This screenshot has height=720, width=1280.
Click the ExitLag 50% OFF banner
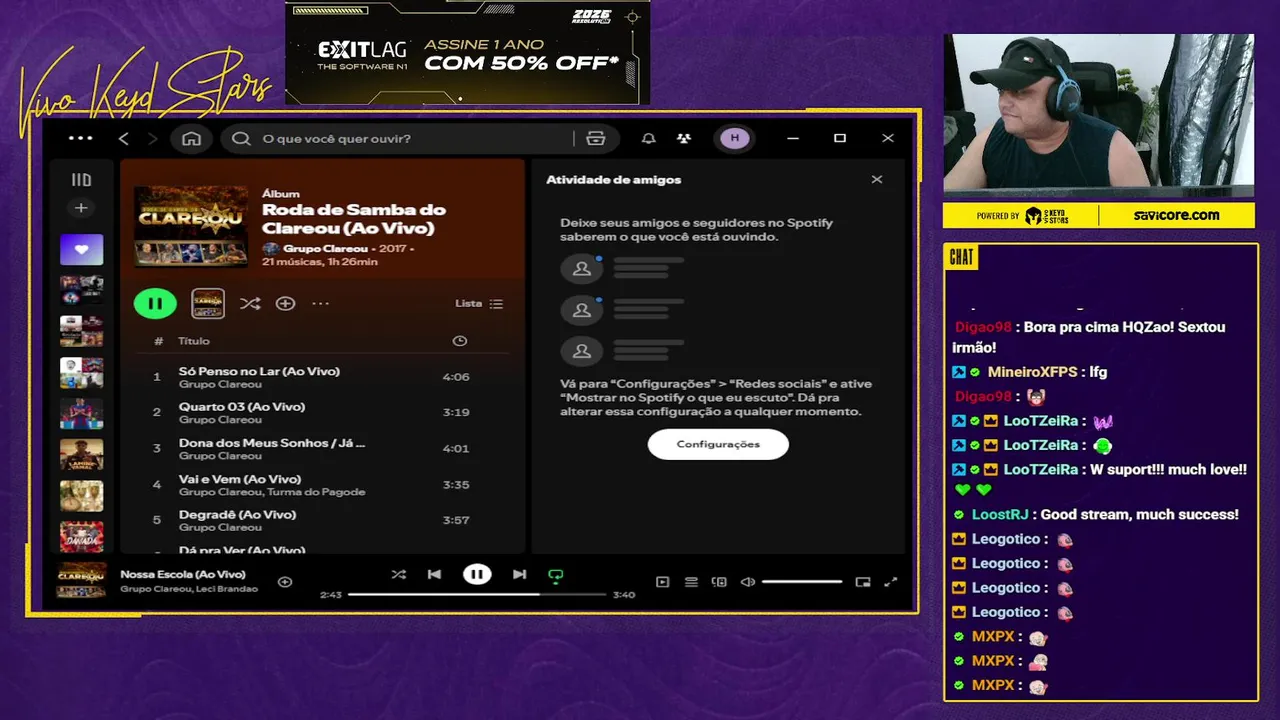[x=468, y=52]
